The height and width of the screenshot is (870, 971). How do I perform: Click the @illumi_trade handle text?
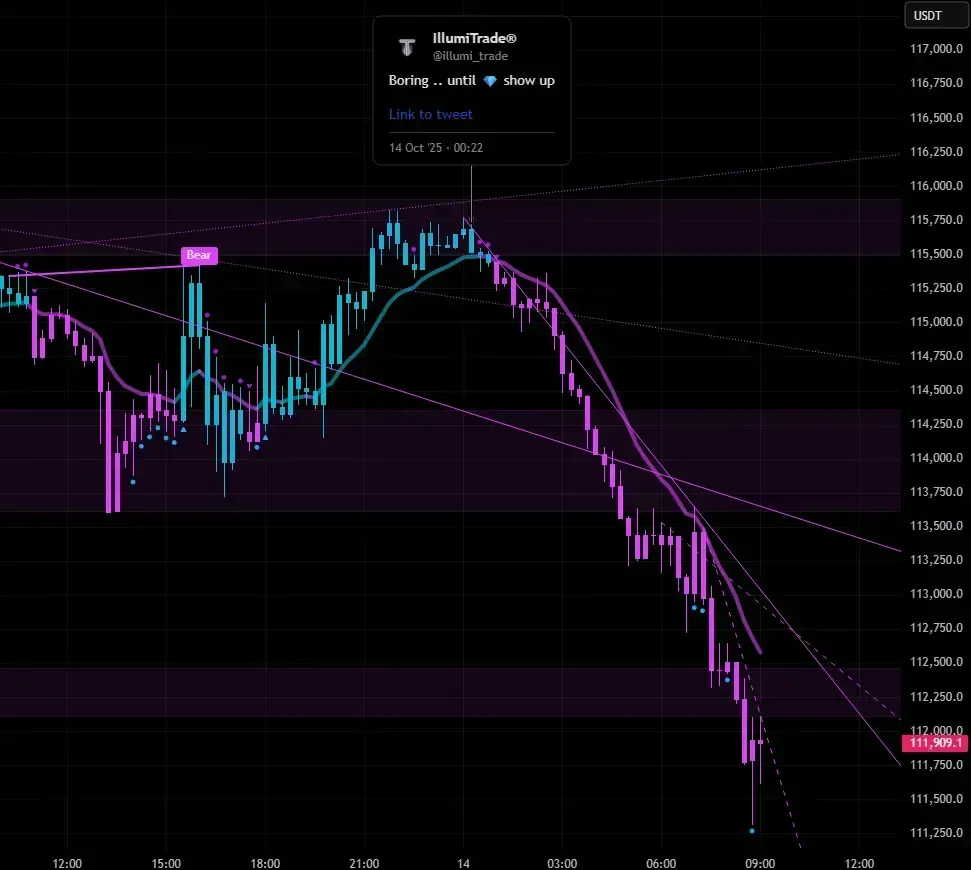pos(470,56)
